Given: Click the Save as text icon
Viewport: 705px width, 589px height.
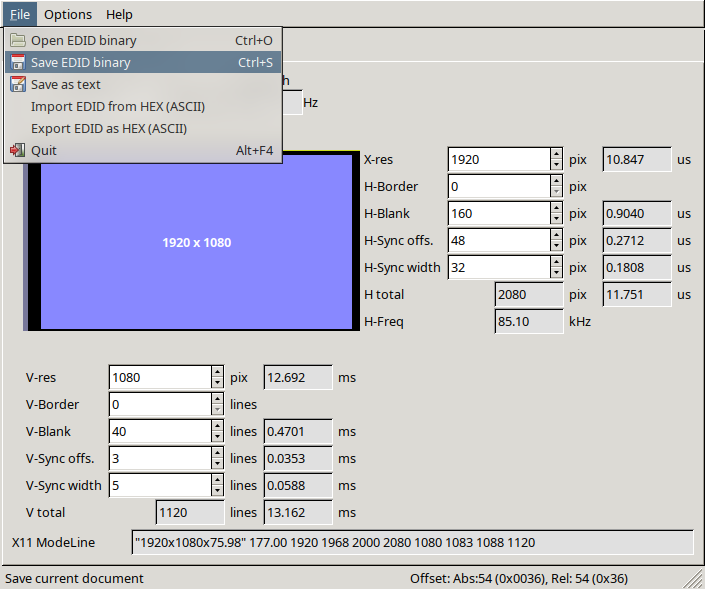Looking at the screenshot, I should coord(18,84).
